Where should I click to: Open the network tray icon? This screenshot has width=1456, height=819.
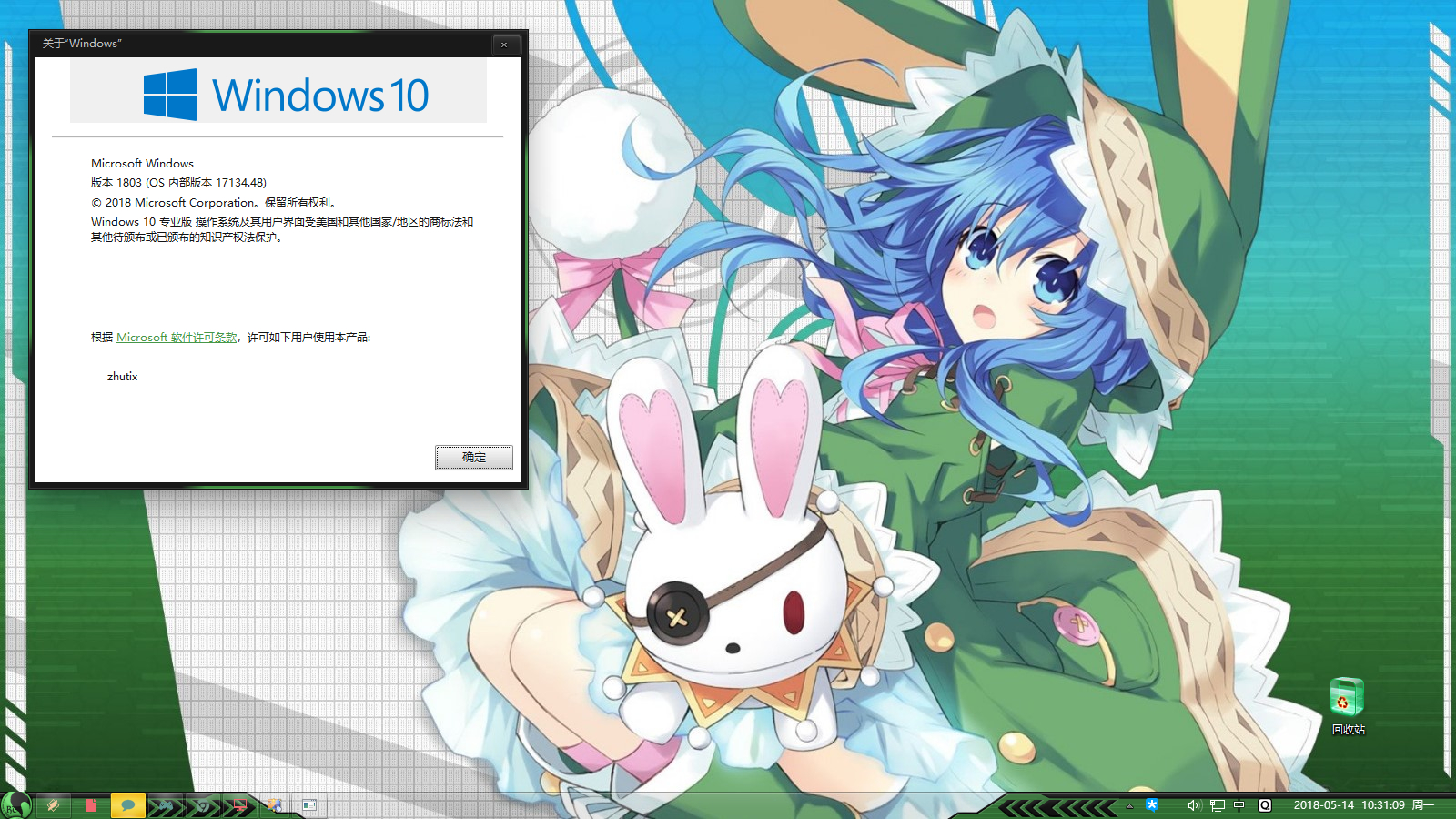1217,805
